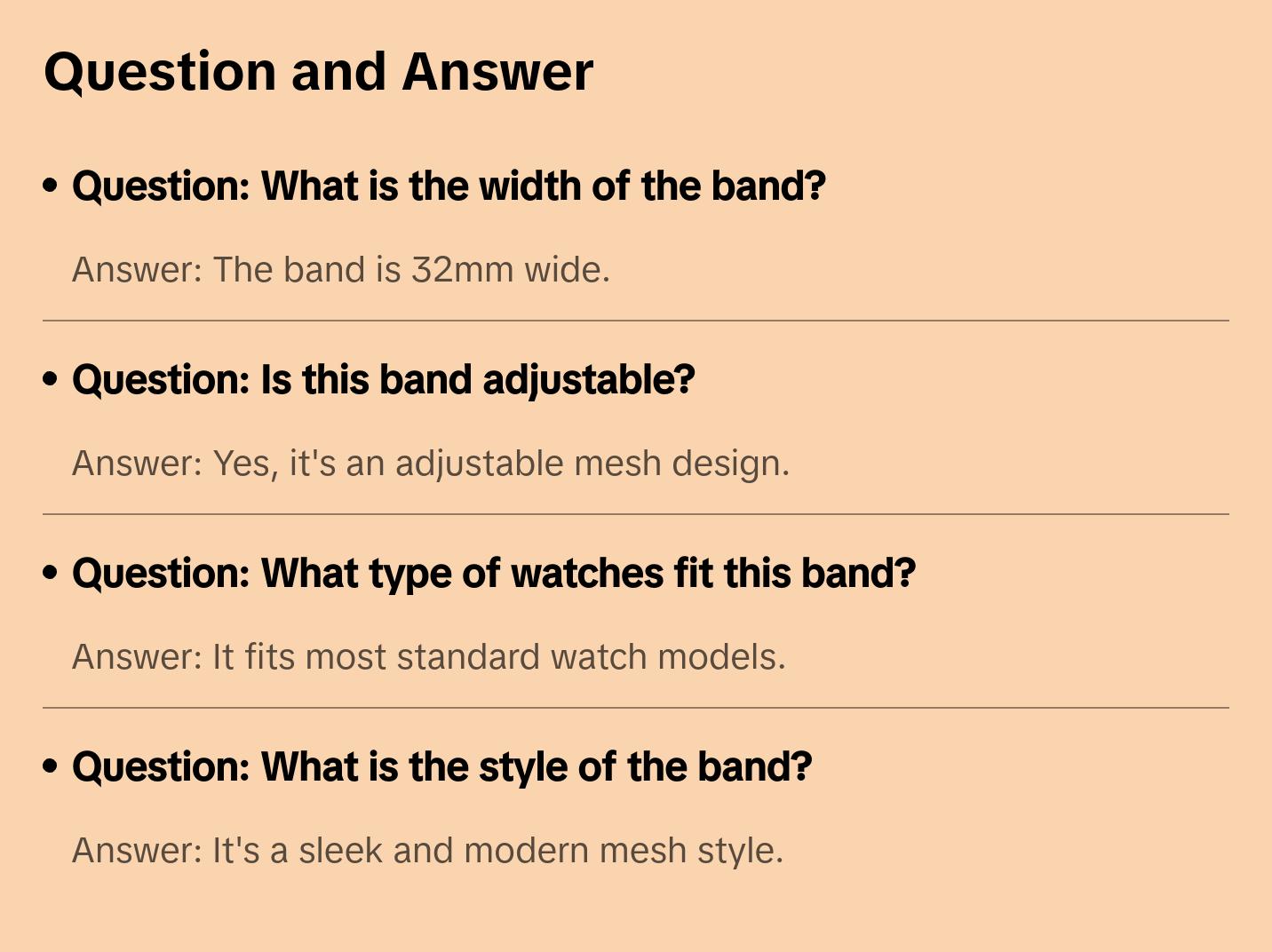Screen dimensions: 1272x952
Task: Click the bullet before the width question
Action: [x=51, y=186]
